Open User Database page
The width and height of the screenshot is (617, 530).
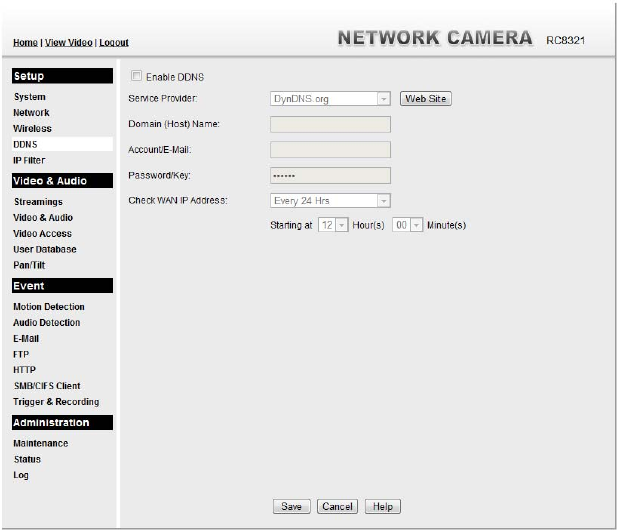[x=45, y=249]
